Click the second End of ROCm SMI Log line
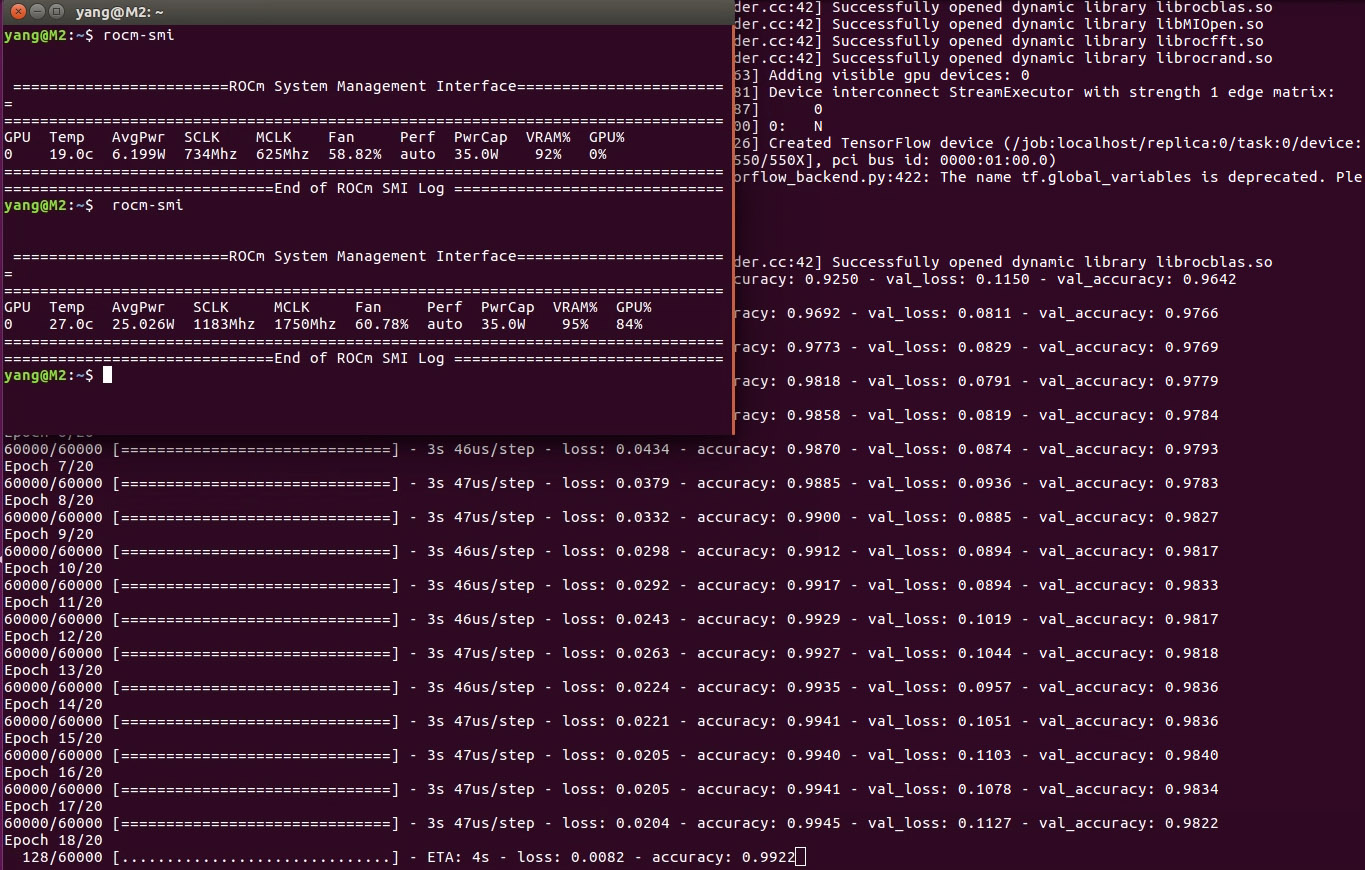Image resolution: width=1365 pixels, height=870 pixels. (x=362, y=358)
